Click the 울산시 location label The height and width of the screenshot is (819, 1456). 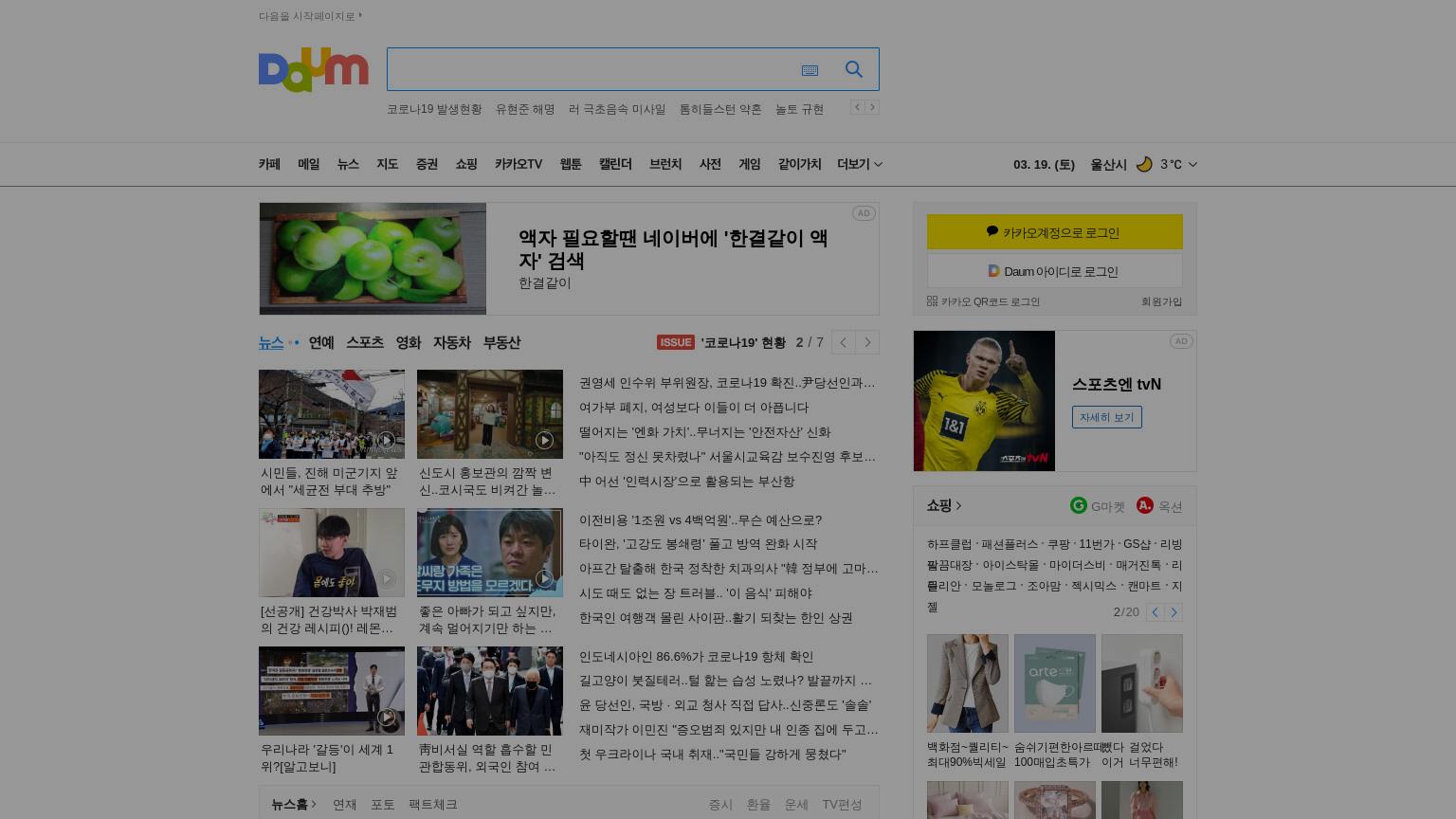1108,164
